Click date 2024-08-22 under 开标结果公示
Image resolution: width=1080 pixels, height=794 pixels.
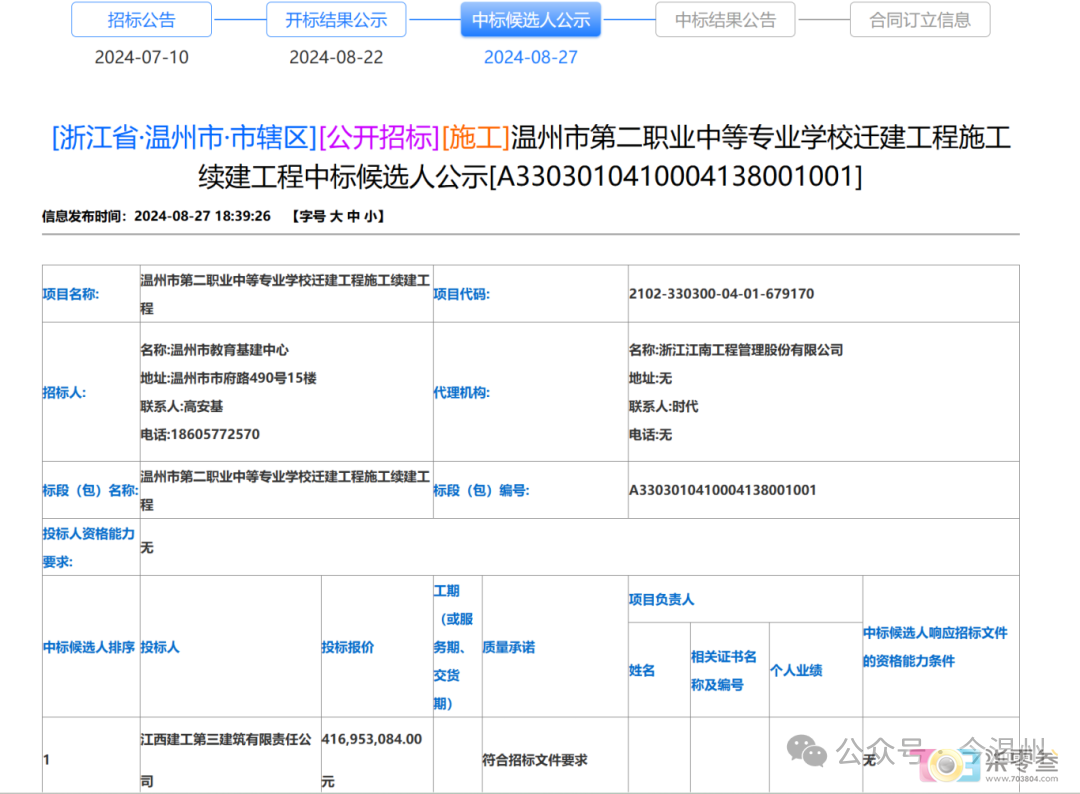336,57
